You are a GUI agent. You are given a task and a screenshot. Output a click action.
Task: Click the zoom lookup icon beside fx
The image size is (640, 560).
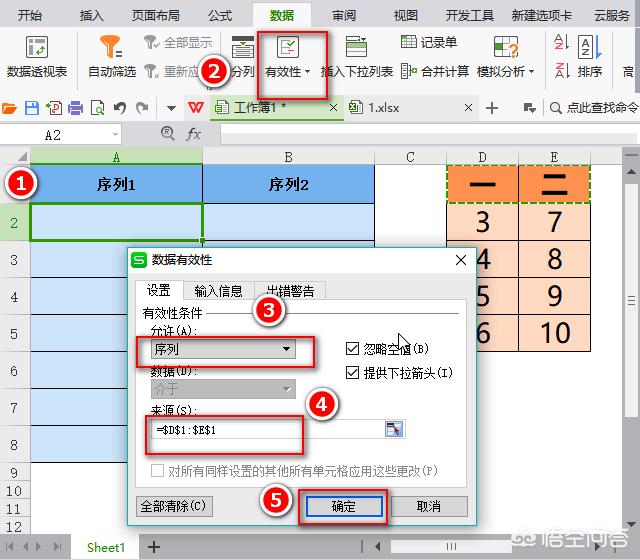[x=168, y=133]
